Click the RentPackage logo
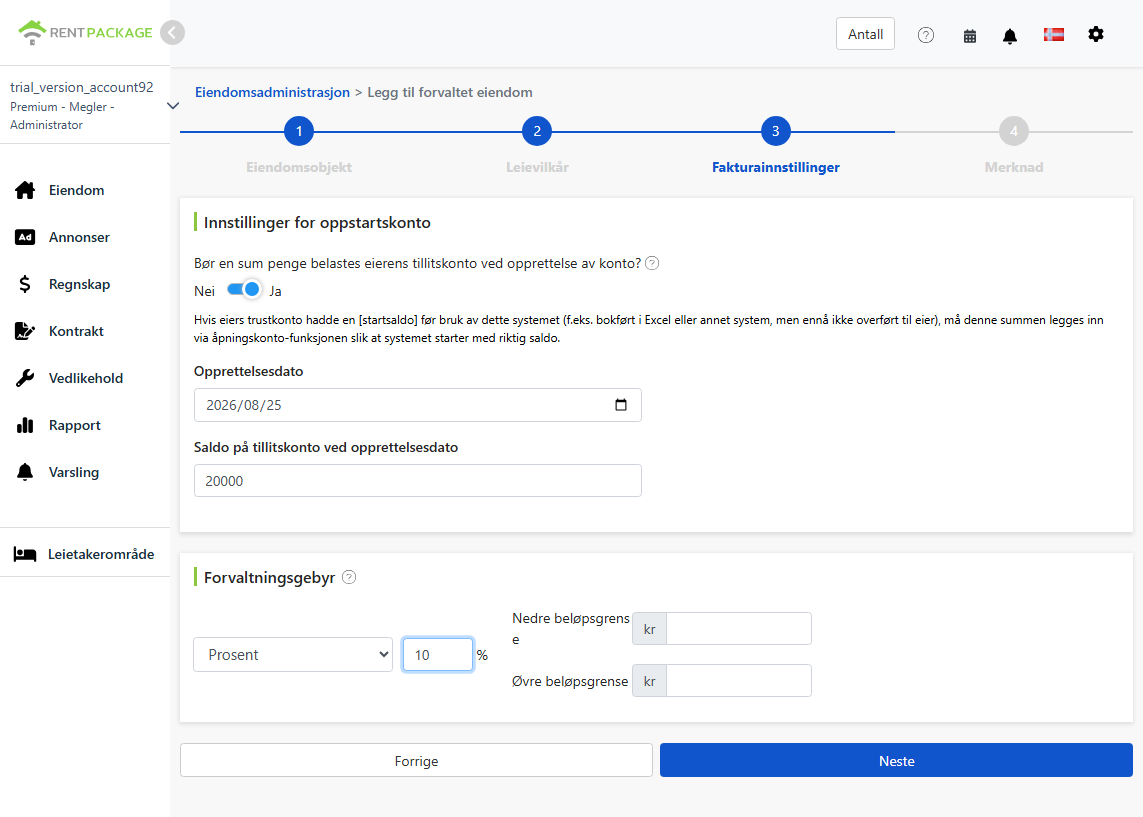 pyautogui.click(x=85, y=33)
